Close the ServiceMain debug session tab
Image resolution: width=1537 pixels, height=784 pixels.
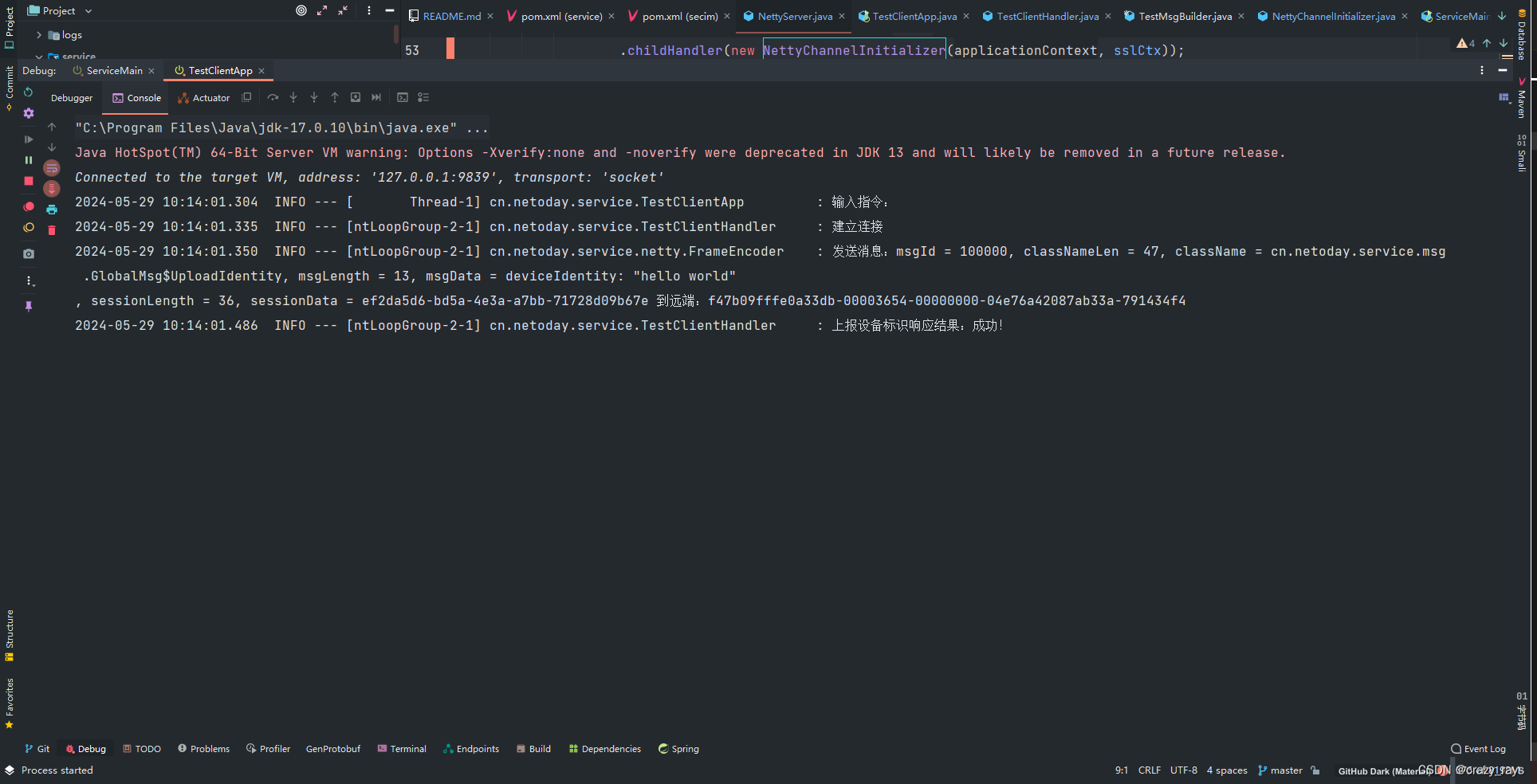[151, 71]
